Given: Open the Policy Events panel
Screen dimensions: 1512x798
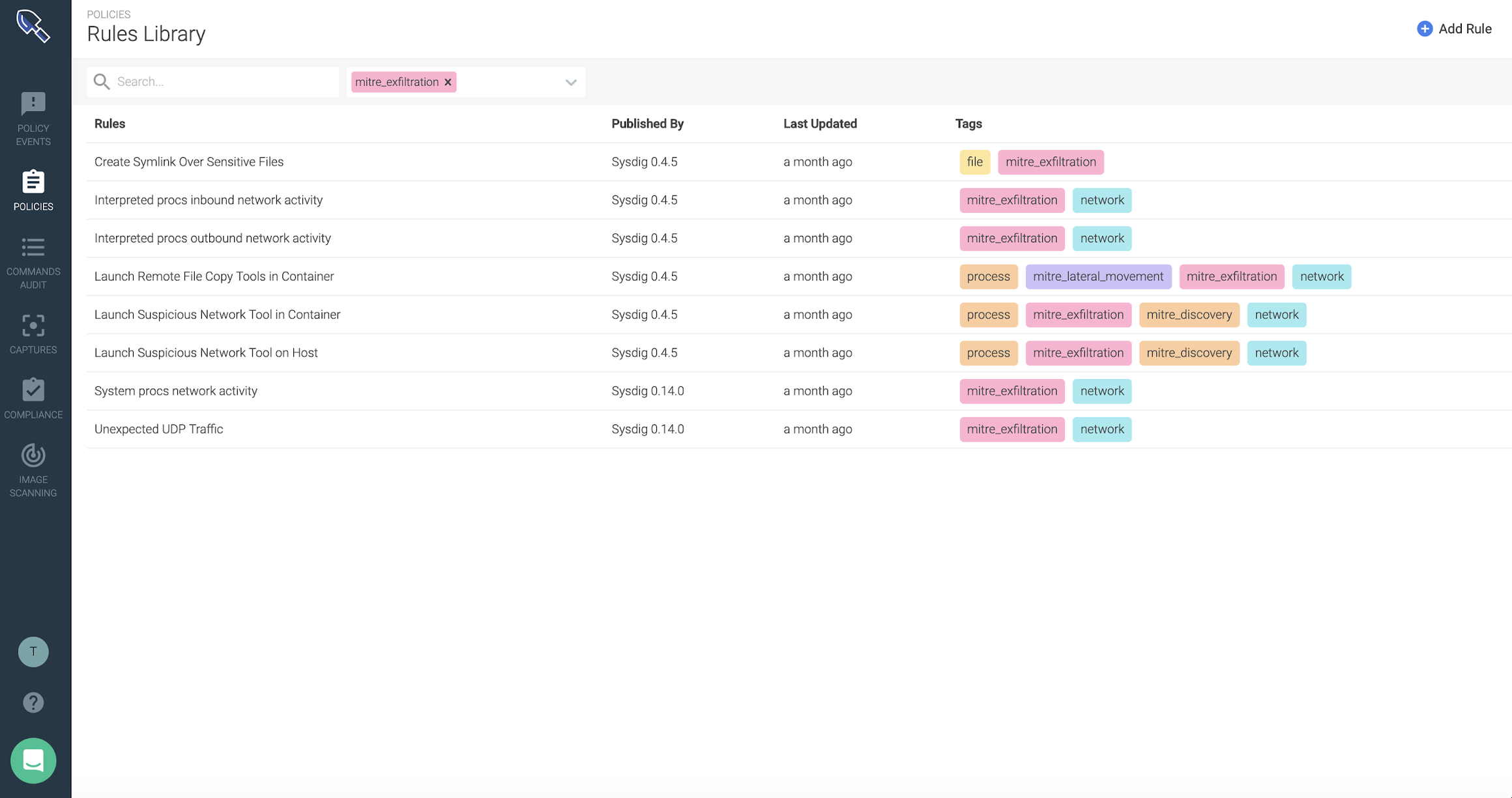Looking at the screenshot, I should 33,117.
